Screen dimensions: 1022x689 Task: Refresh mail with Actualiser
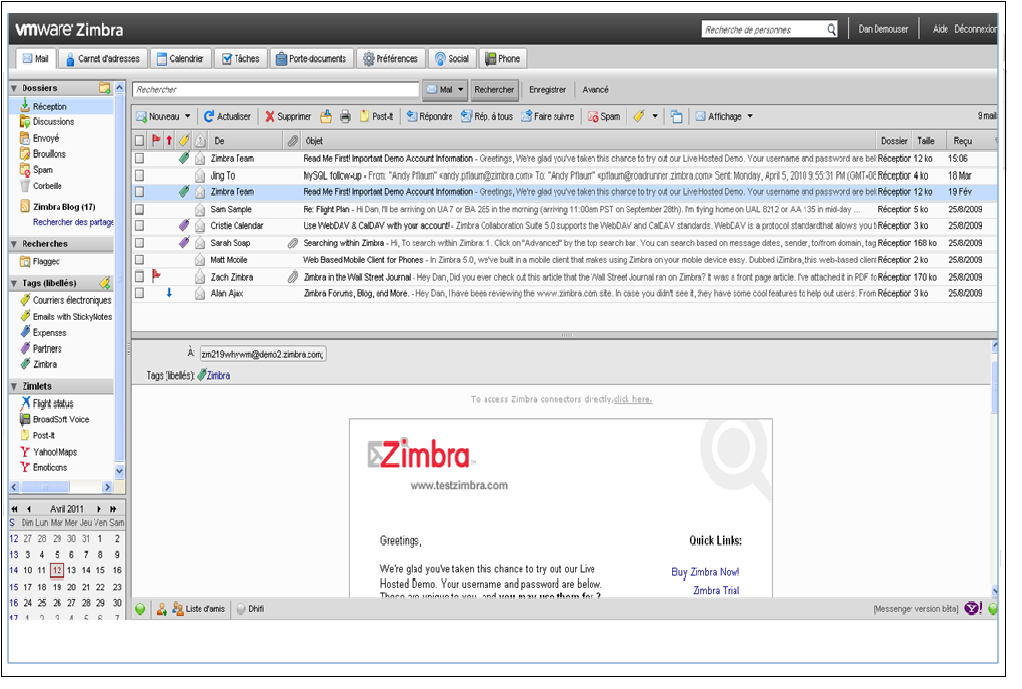click(227, 117)
